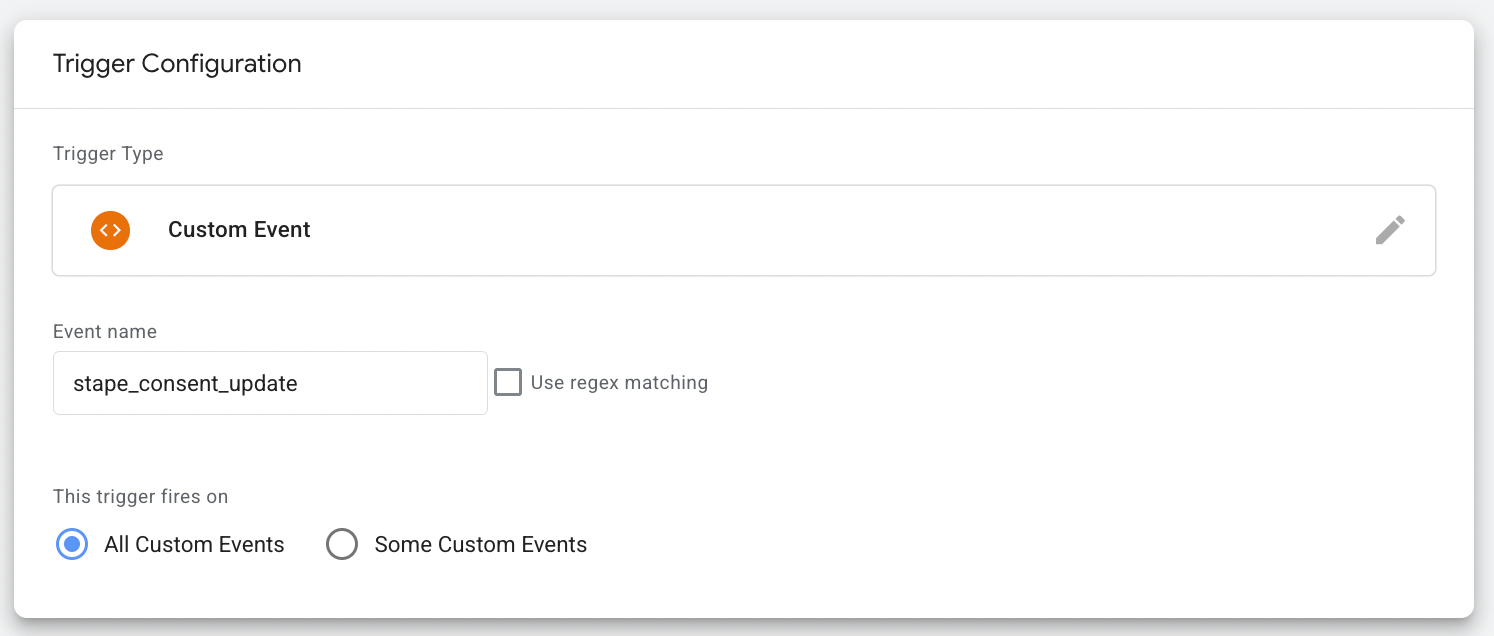1494x636 pixels.
Task: Click the "This trigger fires on" label
Action: tap(140, 497)
